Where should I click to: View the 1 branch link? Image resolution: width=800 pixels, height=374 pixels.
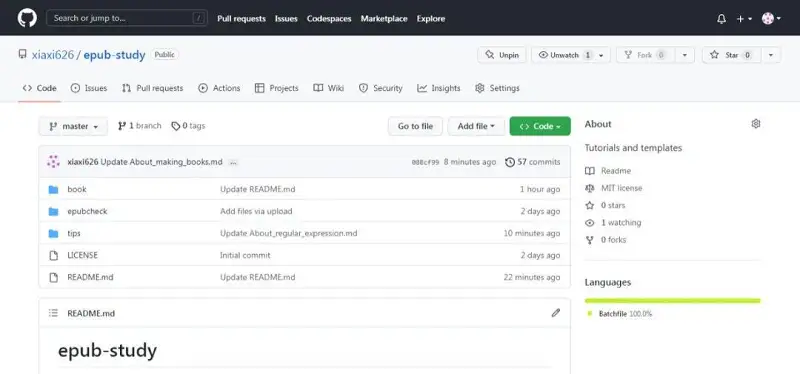click(x=139, y=126)
